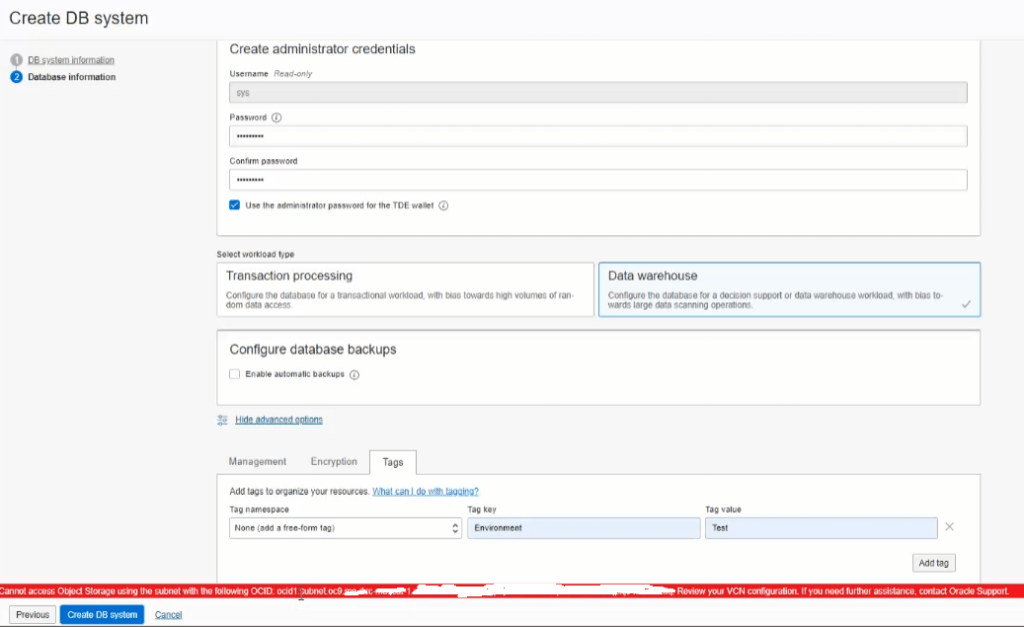Click the Add tag button
The height and width of the screenshot is (627, 1024).
coord(933,563)
